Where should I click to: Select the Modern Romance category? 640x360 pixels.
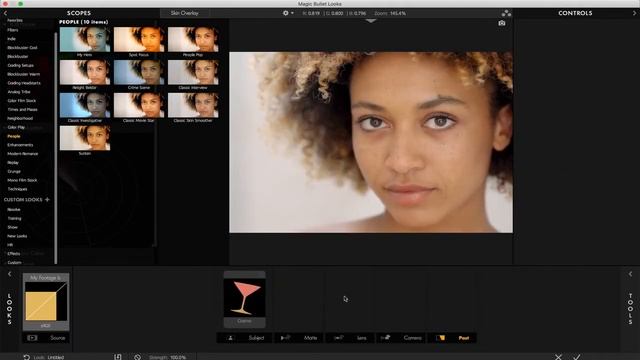tap(22, 154)
